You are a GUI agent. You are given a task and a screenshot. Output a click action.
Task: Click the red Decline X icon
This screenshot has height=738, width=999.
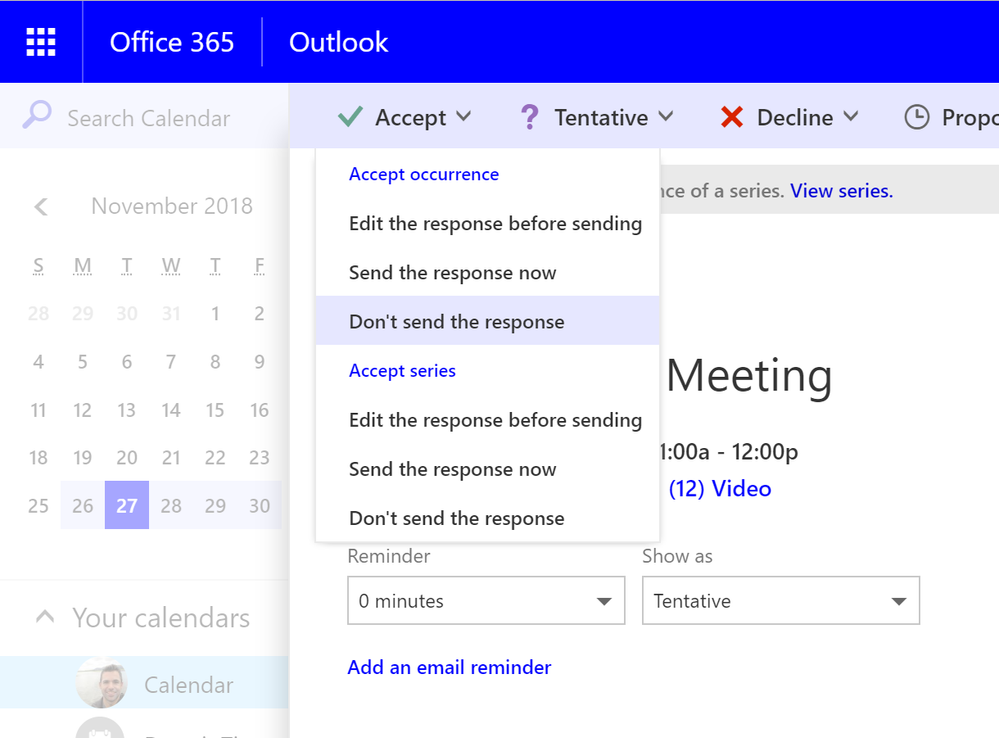tap(731, 117)
